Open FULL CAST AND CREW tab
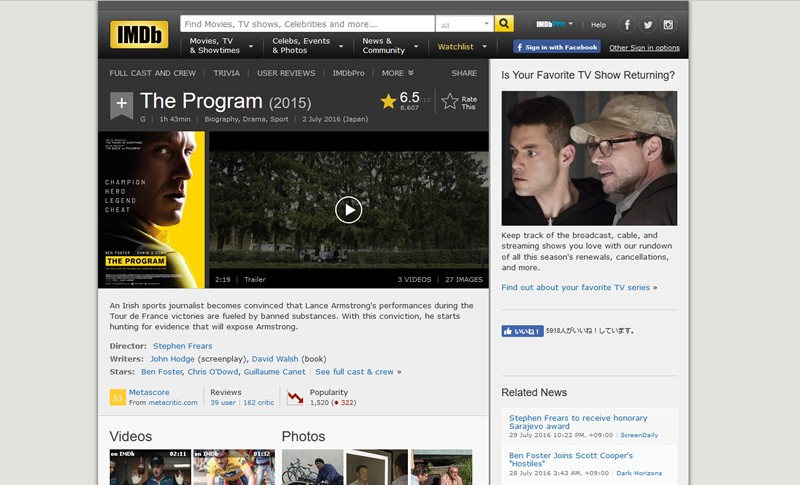800x485 pixels. (x=153, y=73)
